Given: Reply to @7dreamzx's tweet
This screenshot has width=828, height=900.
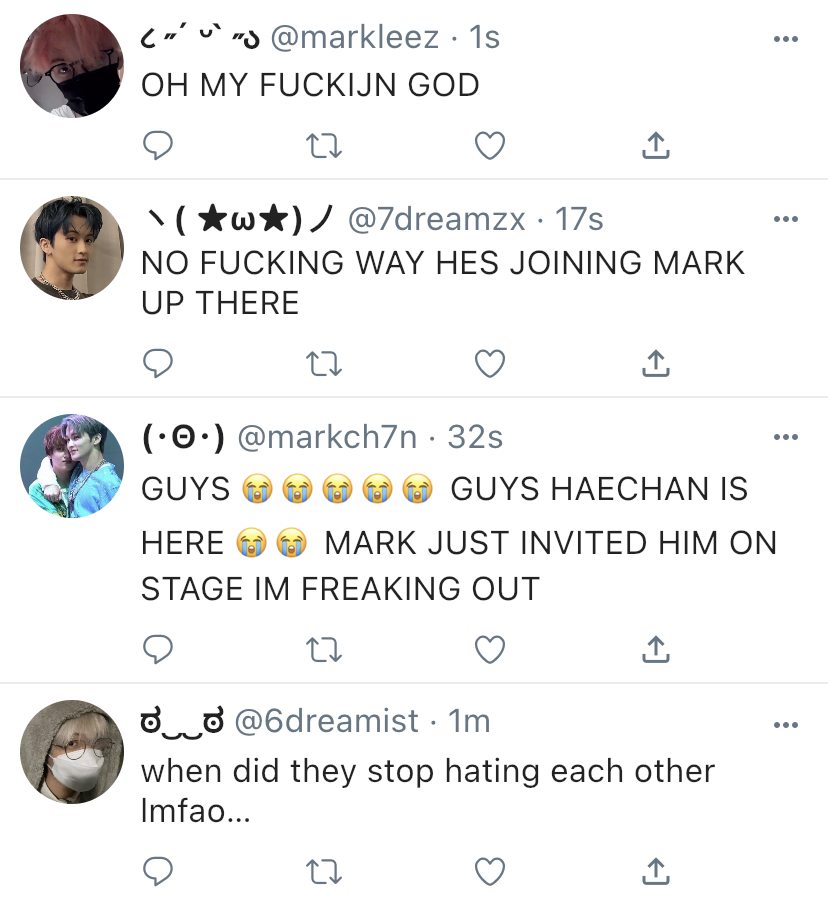Looking at the screenshot, I should coord(158,363).
